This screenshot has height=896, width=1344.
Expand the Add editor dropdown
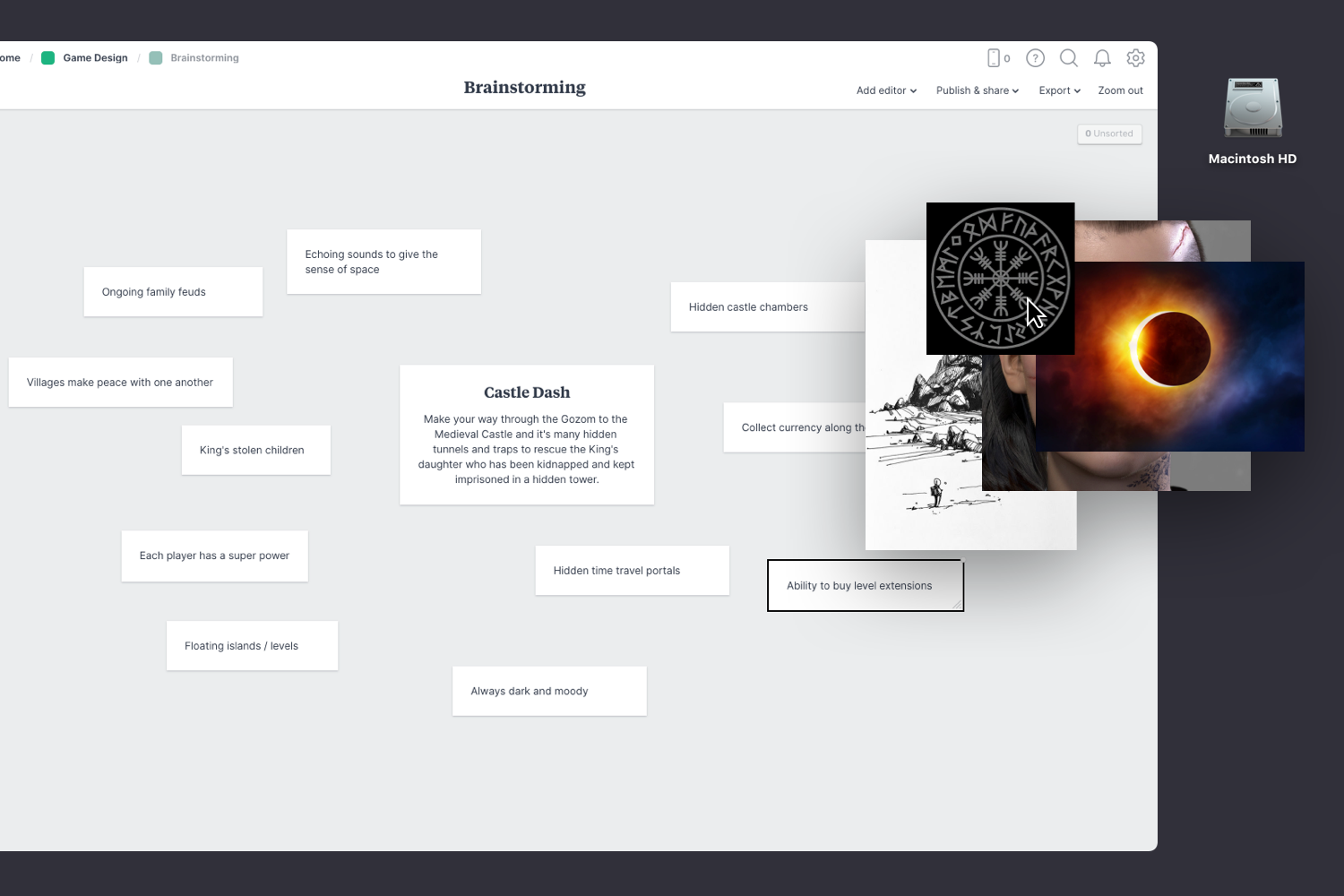(885, 90)
